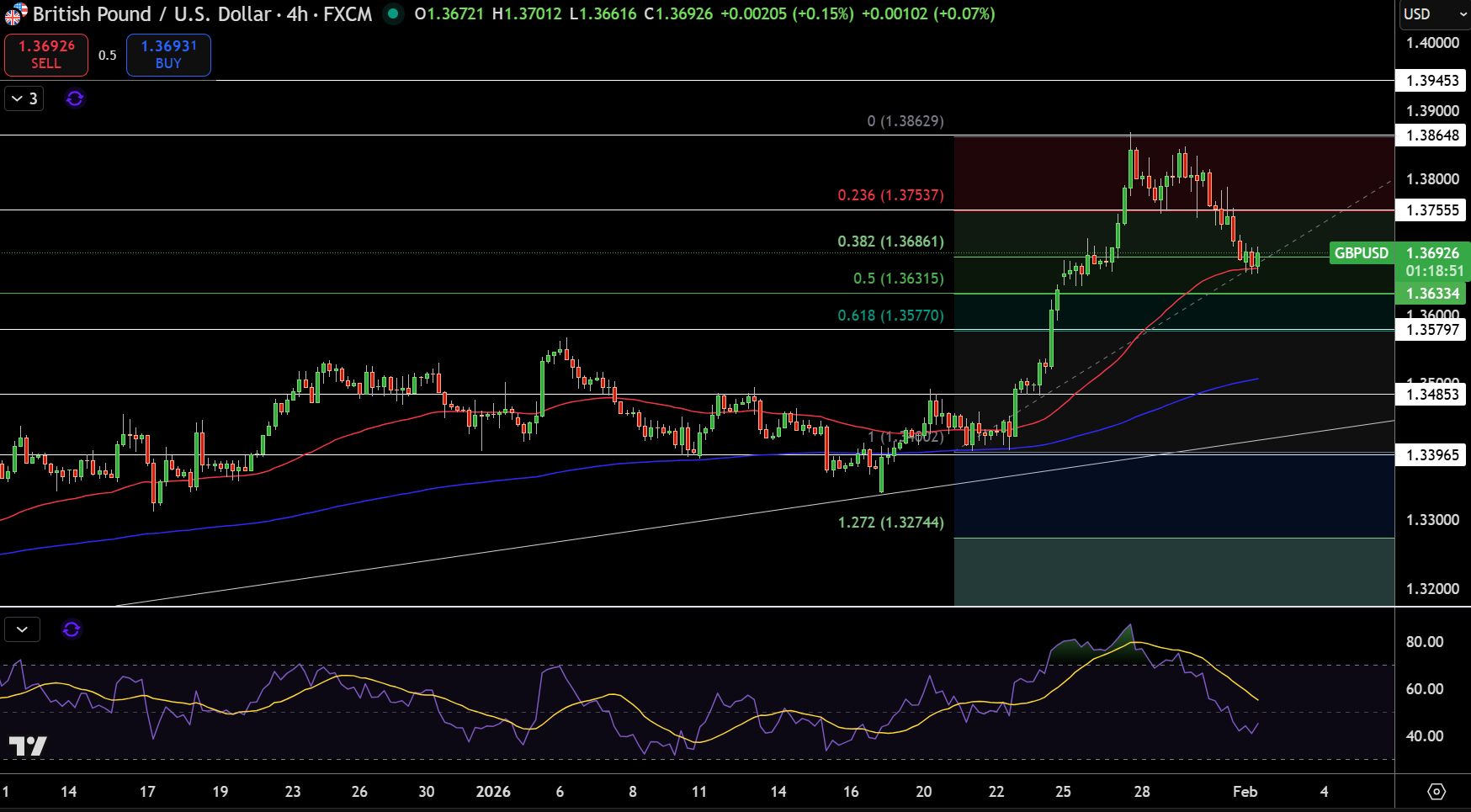Click the 1.36931 BUY button
Screen dimensions: 1471x812
pyautogui.click(x=168, y=55)
